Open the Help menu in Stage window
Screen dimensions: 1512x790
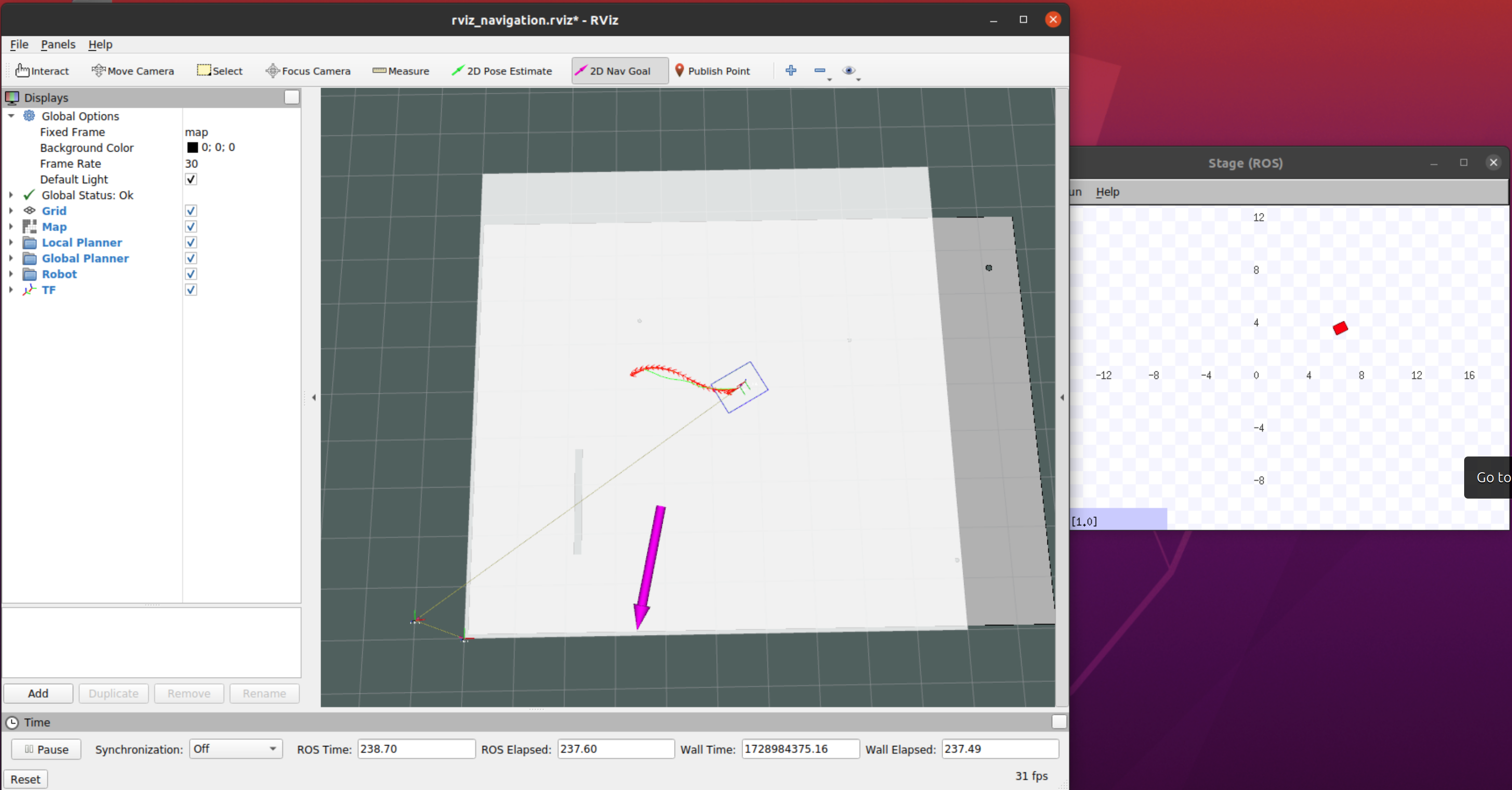(1108, 192)
